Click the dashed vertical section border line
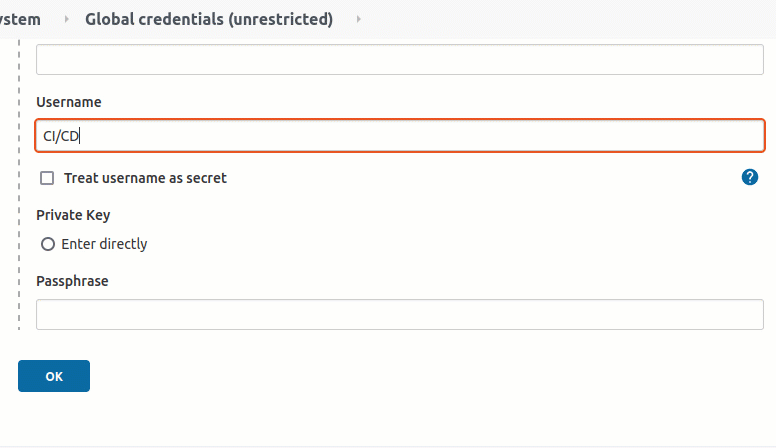Image resolution: width=776 pixels, height=448 pixels. click(19, 184)
